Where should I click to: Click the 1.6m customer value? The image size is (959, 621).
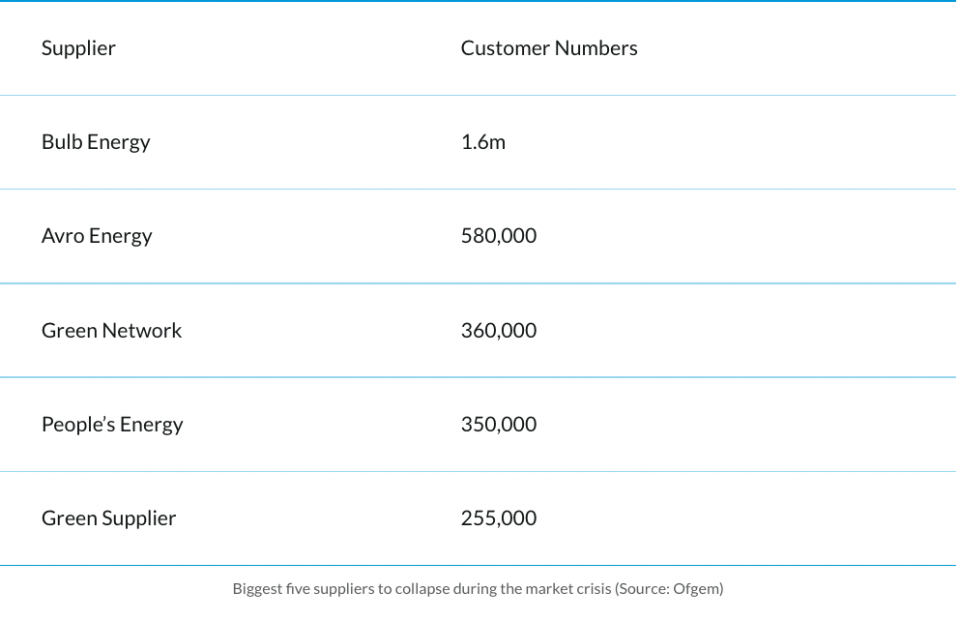point(483,142)
